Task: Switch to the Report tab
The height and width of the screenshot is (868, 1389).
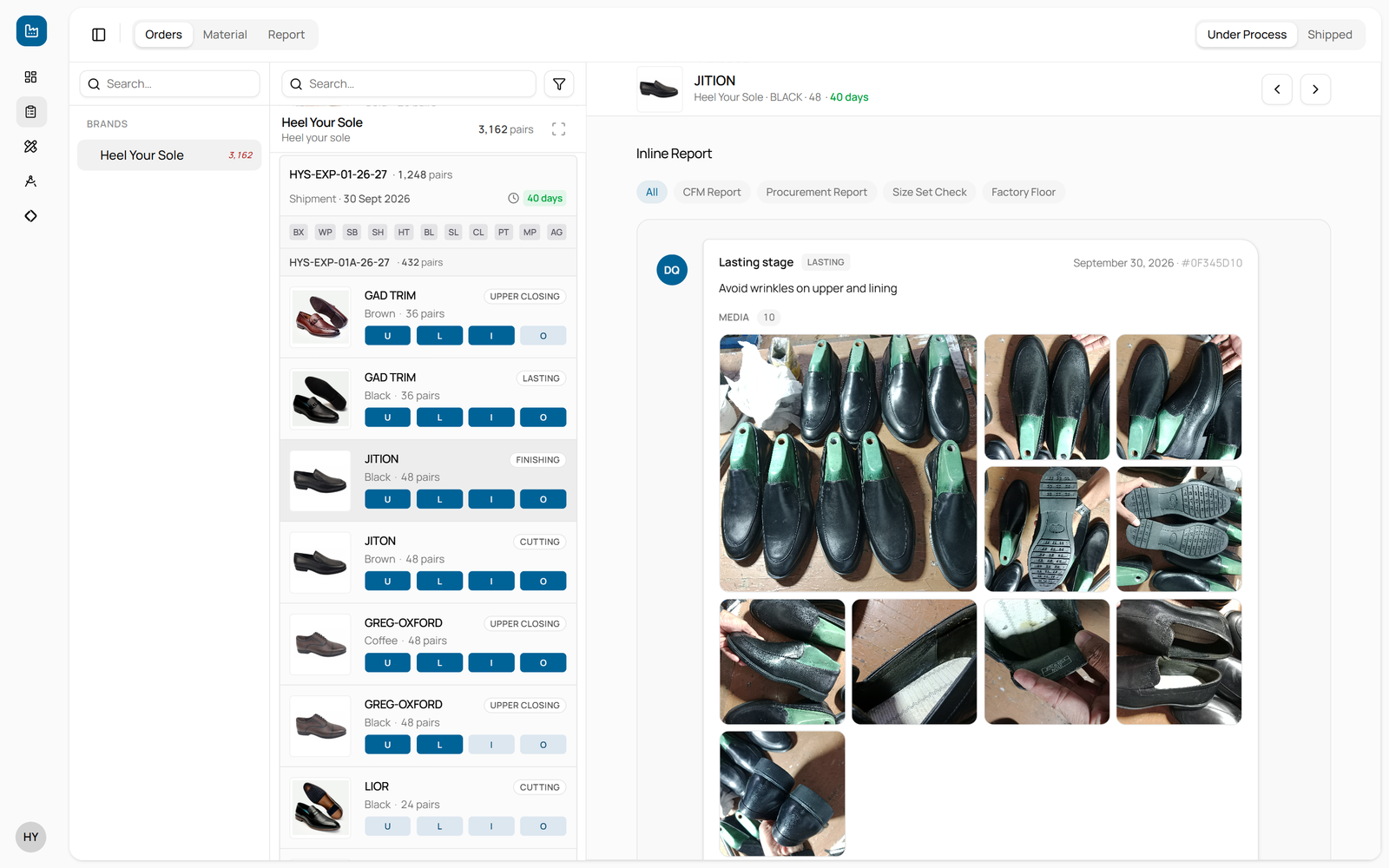Action: point(286,35)
